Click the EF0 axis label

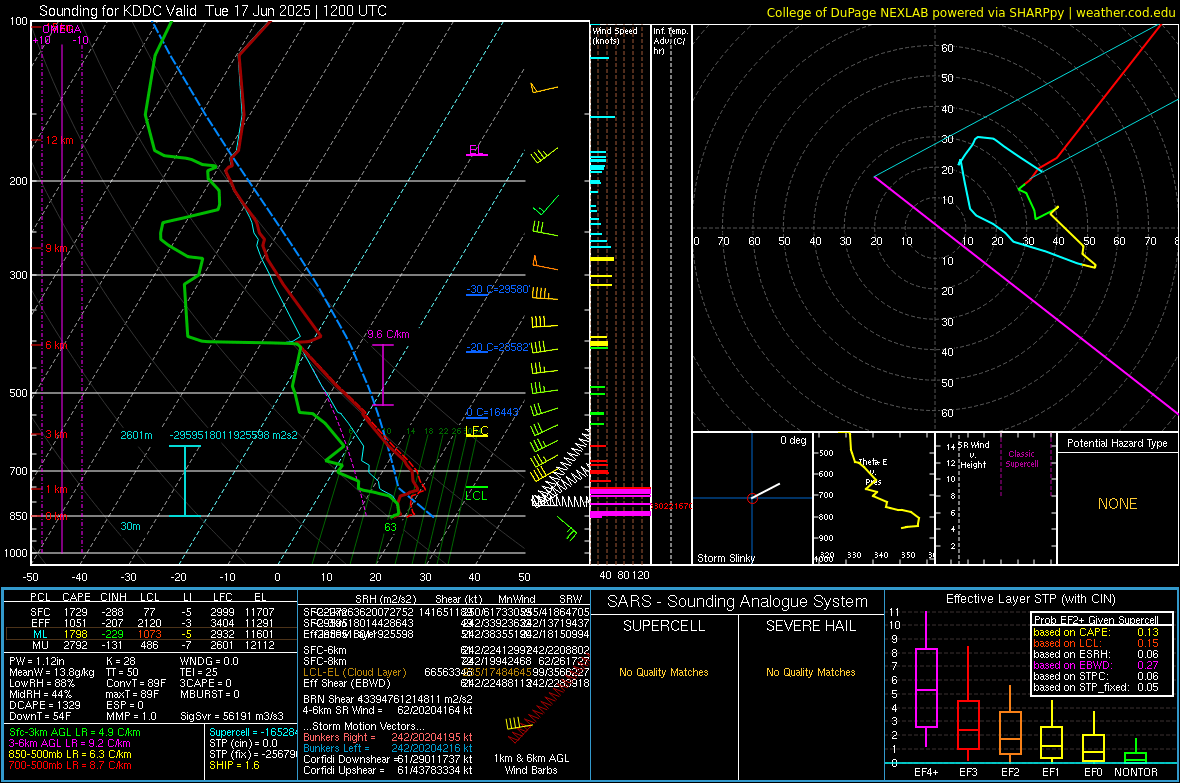(x=1093, y=772)
